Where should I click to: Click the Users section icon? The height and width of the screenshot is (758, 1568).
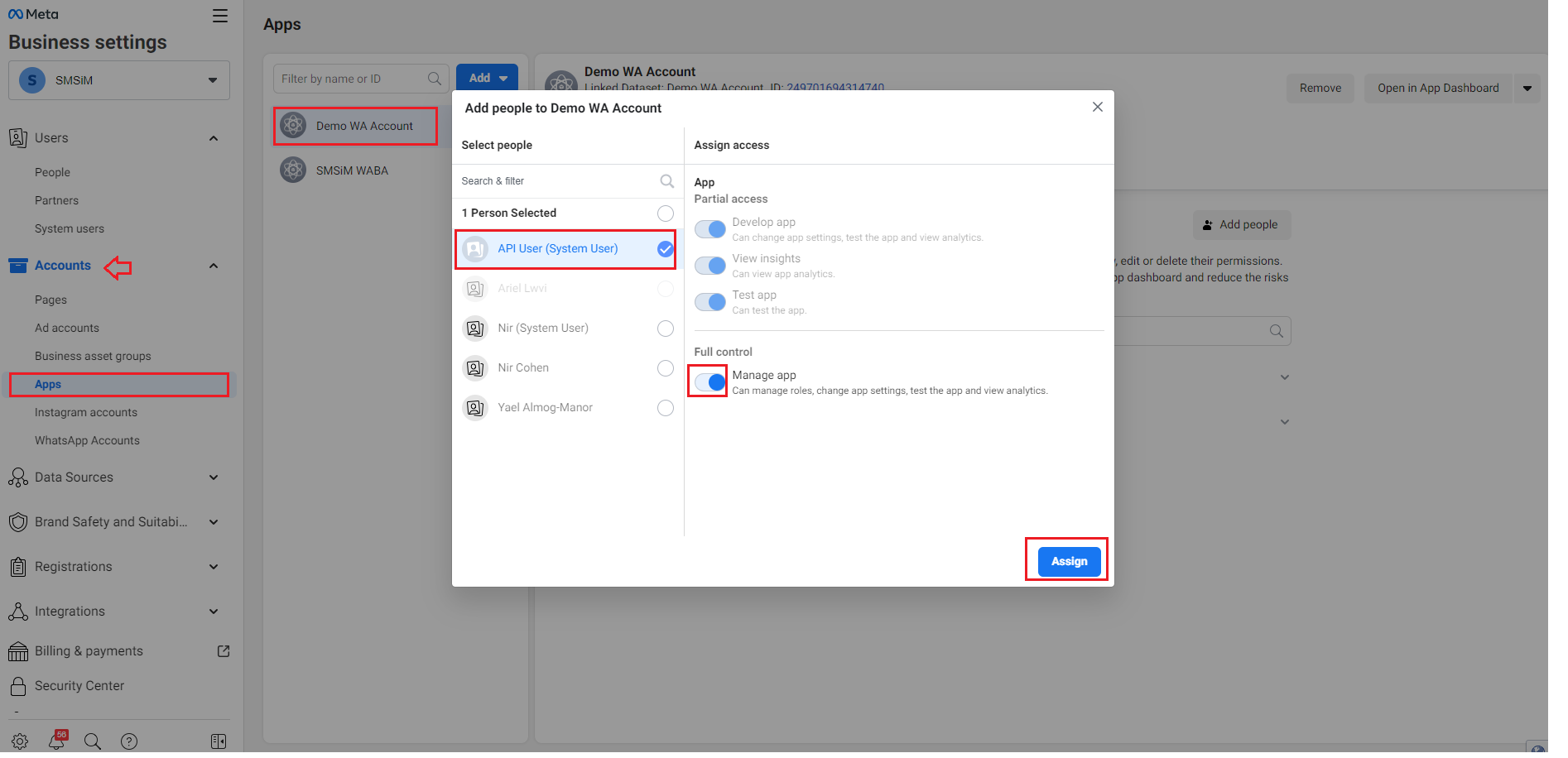point(17,137)
